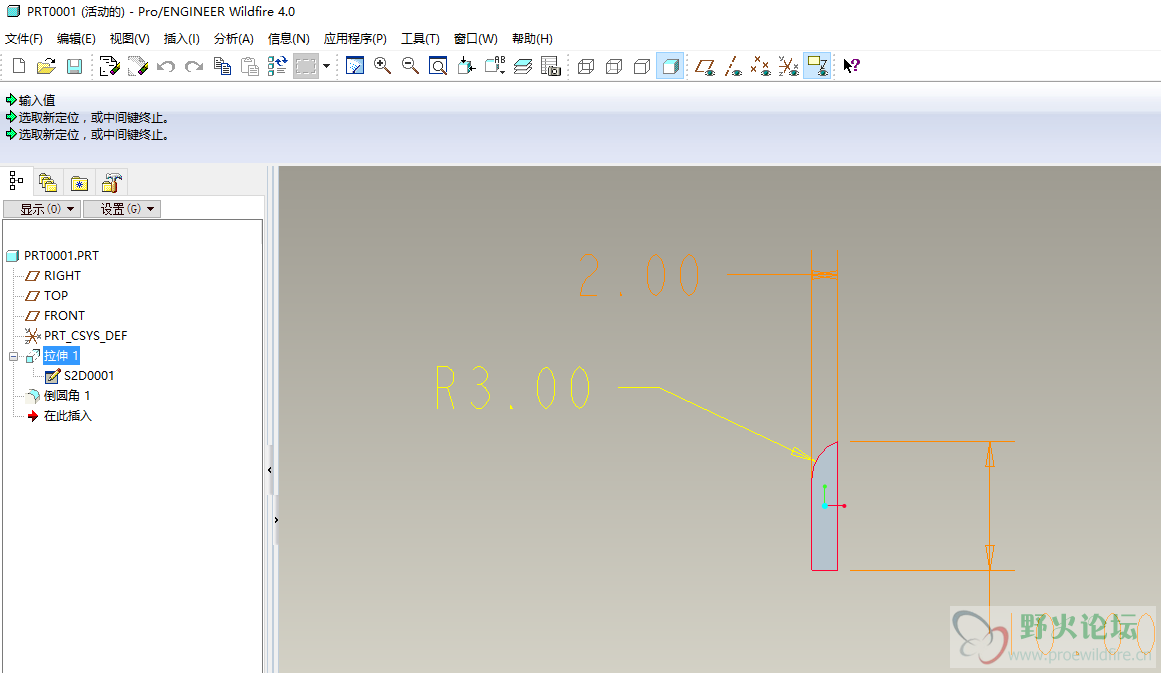Screen dimensions: 1161x673
Task: Click the Undo arrow icon
Action: point(166,67)
